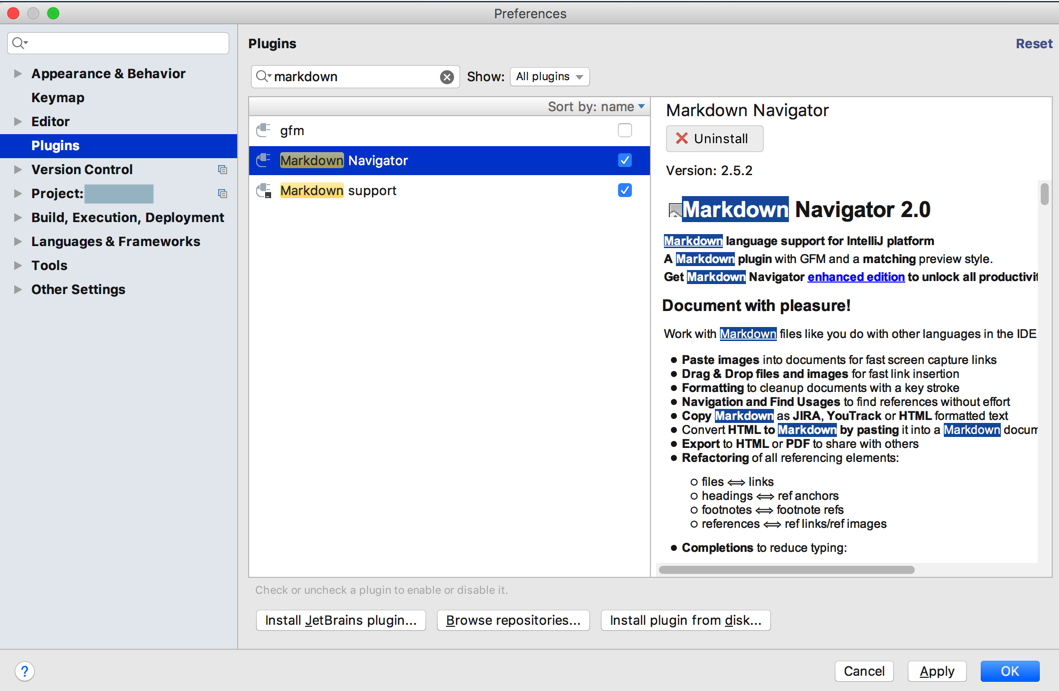The image size is (1059, 691).
Task: Click the Apply button
Action: coord(937,671)
